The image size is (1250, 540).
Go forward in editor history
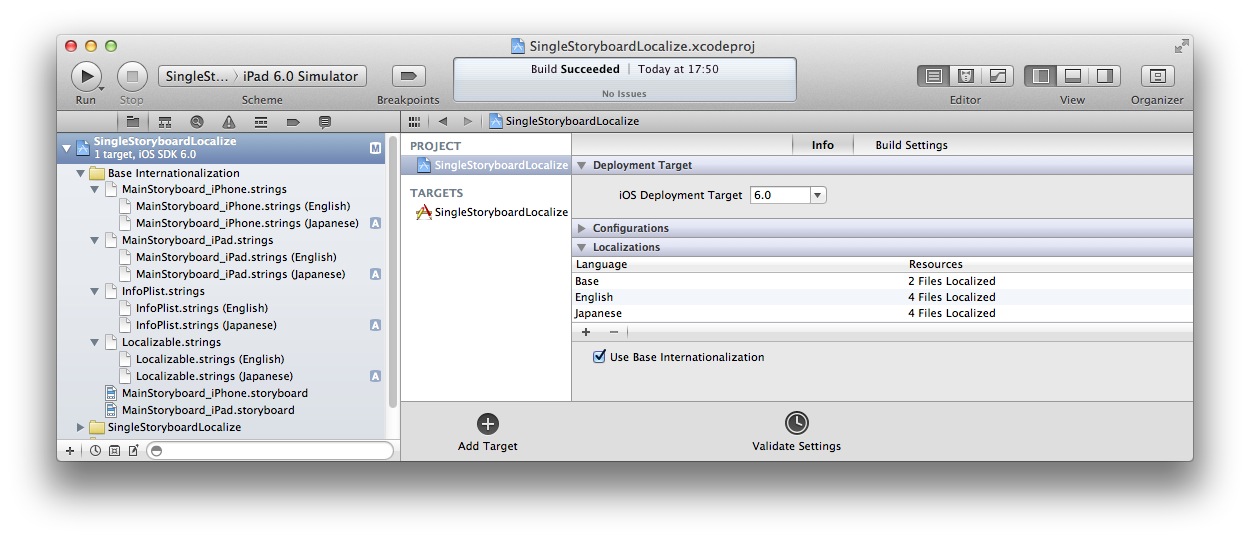(467, 121)
